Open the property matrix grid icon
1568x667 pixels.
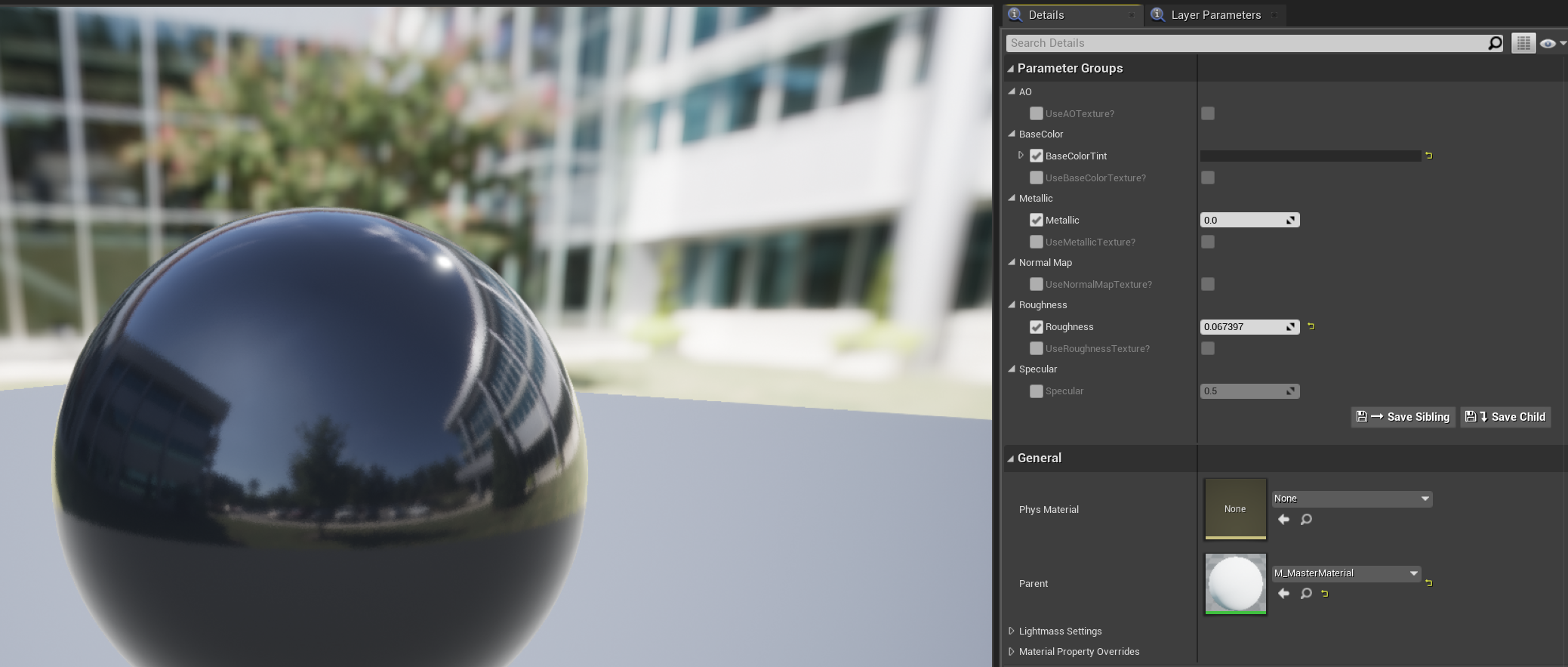click(x=1523, y=43)
